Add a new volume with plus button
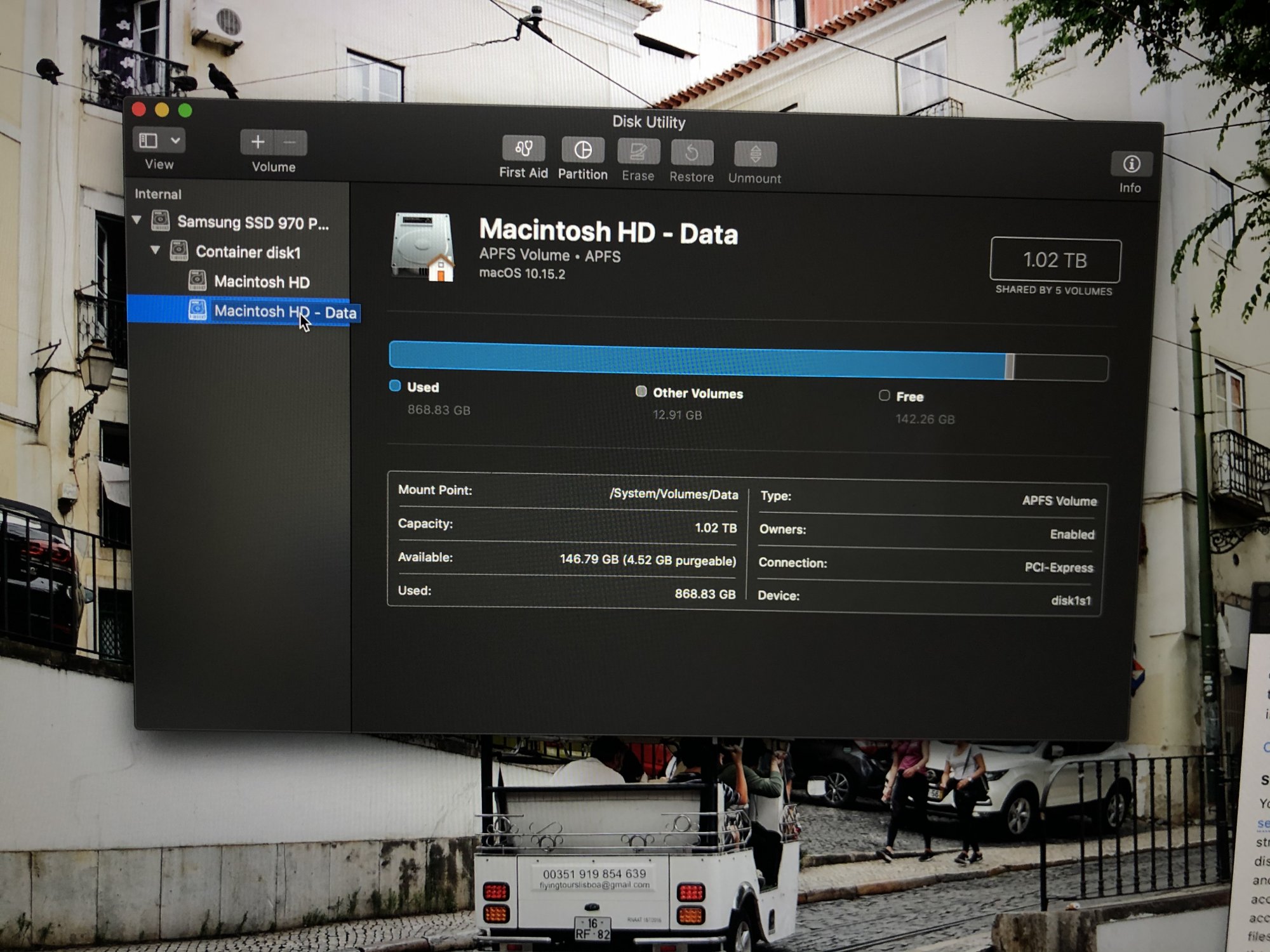Image resolution: width=1270 pixels, height=952 pixels. tap(257, 142)
